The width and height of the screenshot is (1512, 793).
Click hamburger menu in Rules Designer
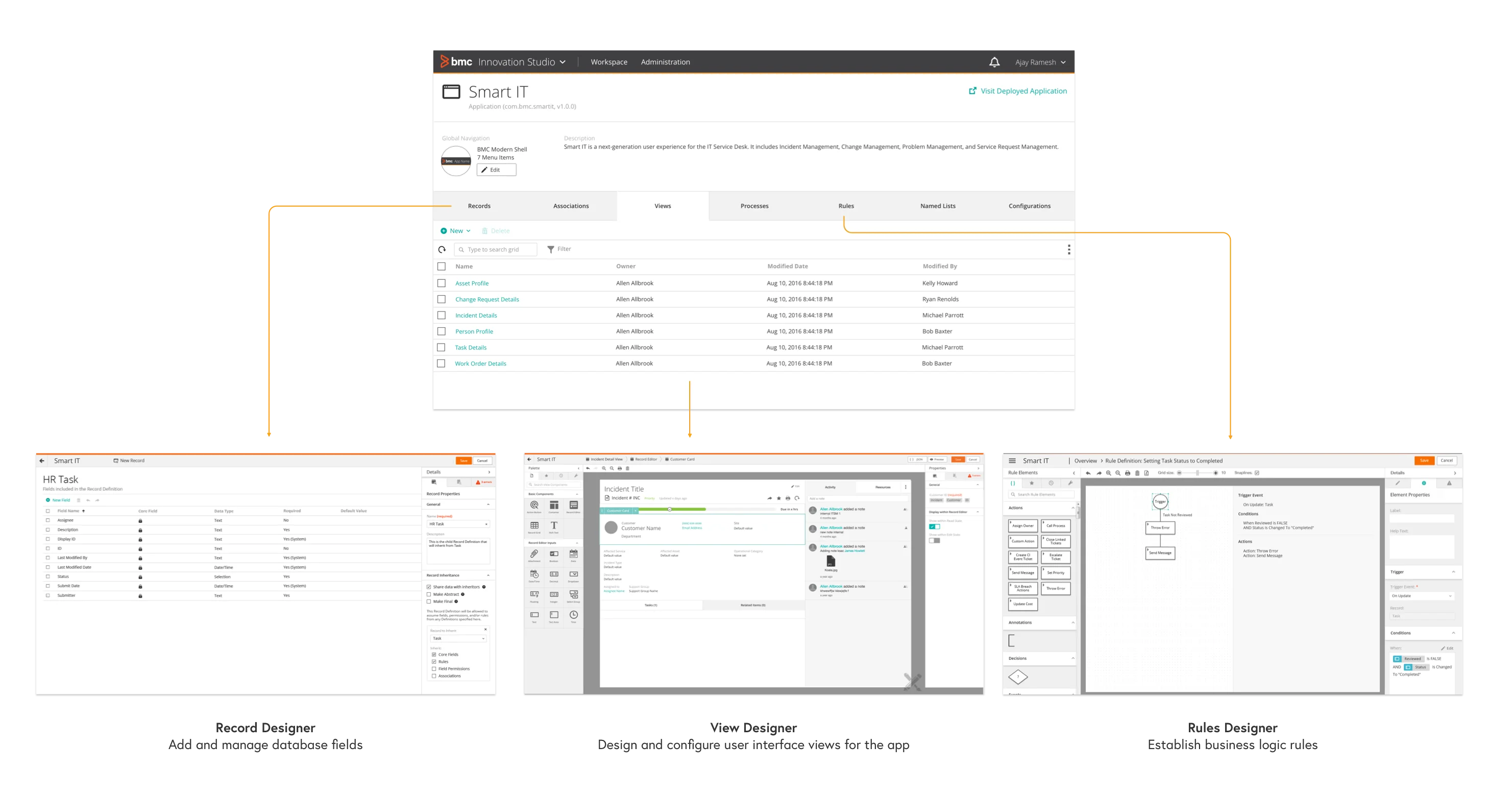[x=1012, y=461]
